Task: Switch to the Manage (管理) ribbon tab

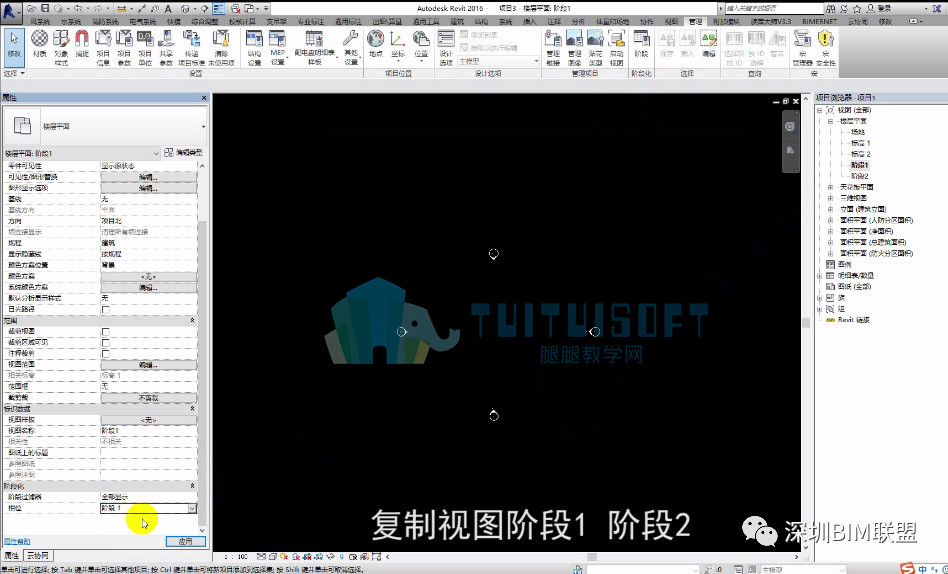Action: pos(695,22)
